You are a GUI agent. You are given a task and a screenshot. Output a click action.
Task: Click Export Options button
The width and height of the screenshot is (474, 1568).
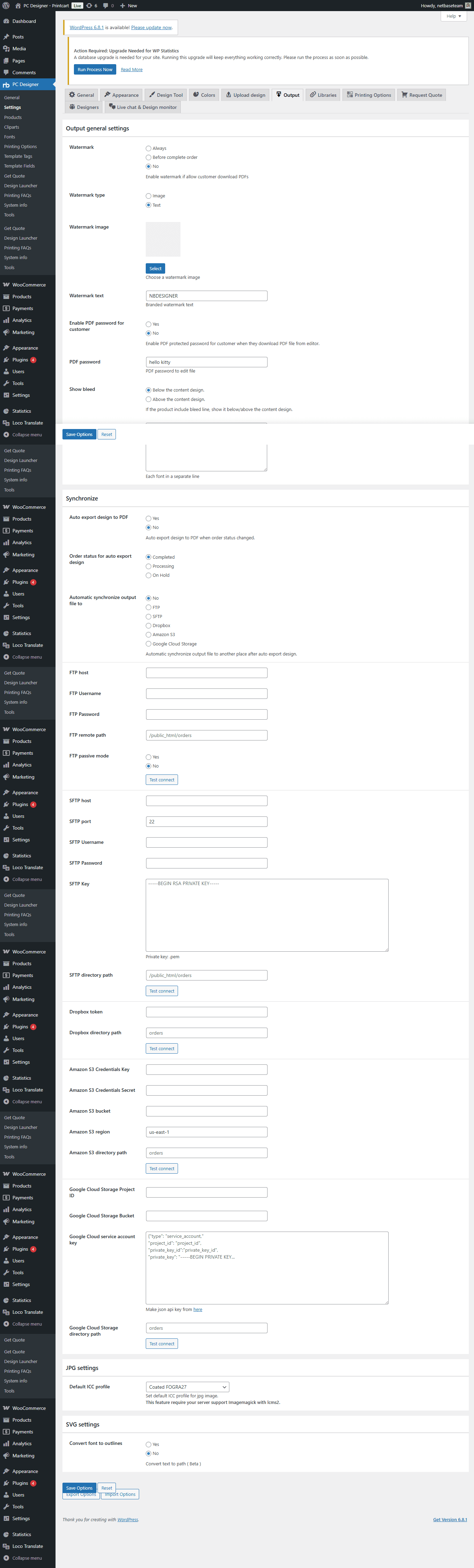[x=81, y=1495]
